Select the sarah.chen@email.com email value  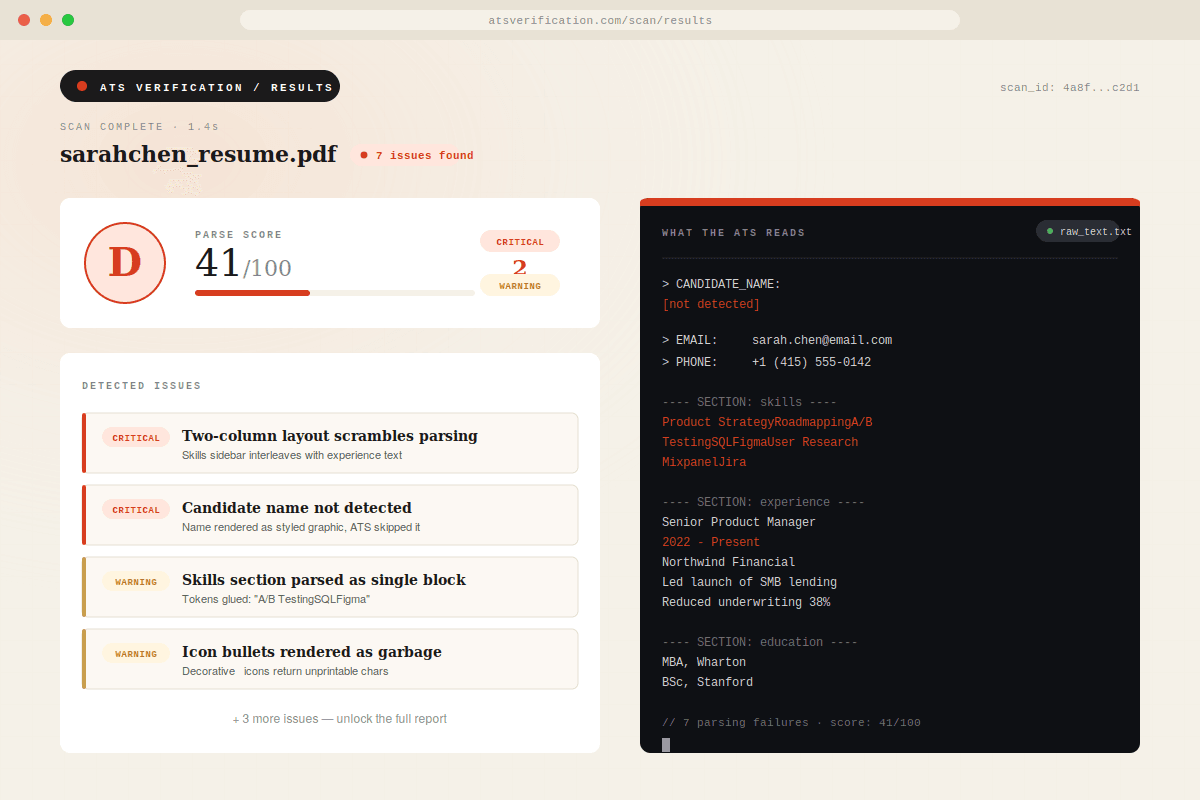point(822,340)
